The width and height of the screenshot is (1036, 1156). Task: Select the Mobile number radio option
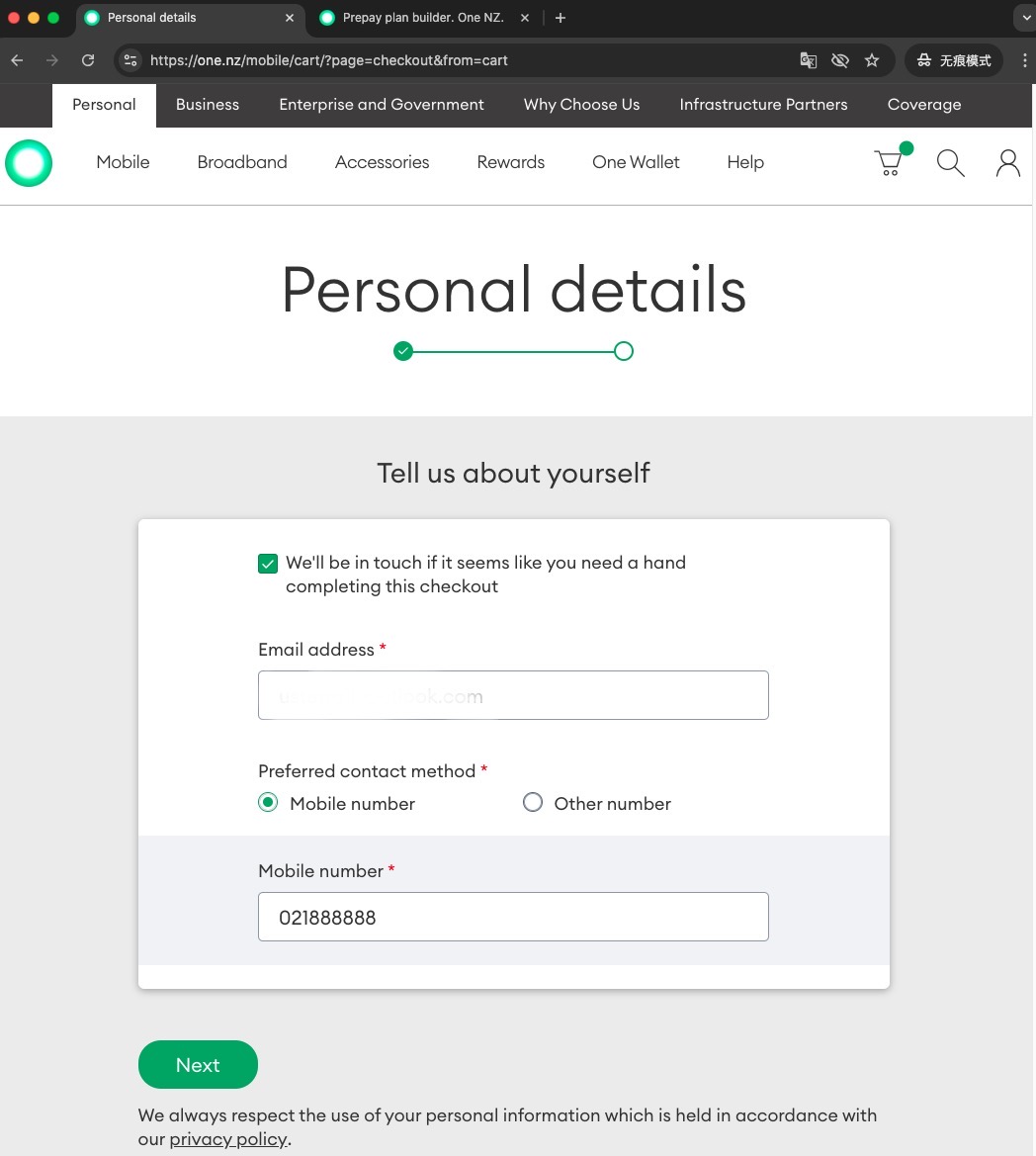tap(268, 802)
